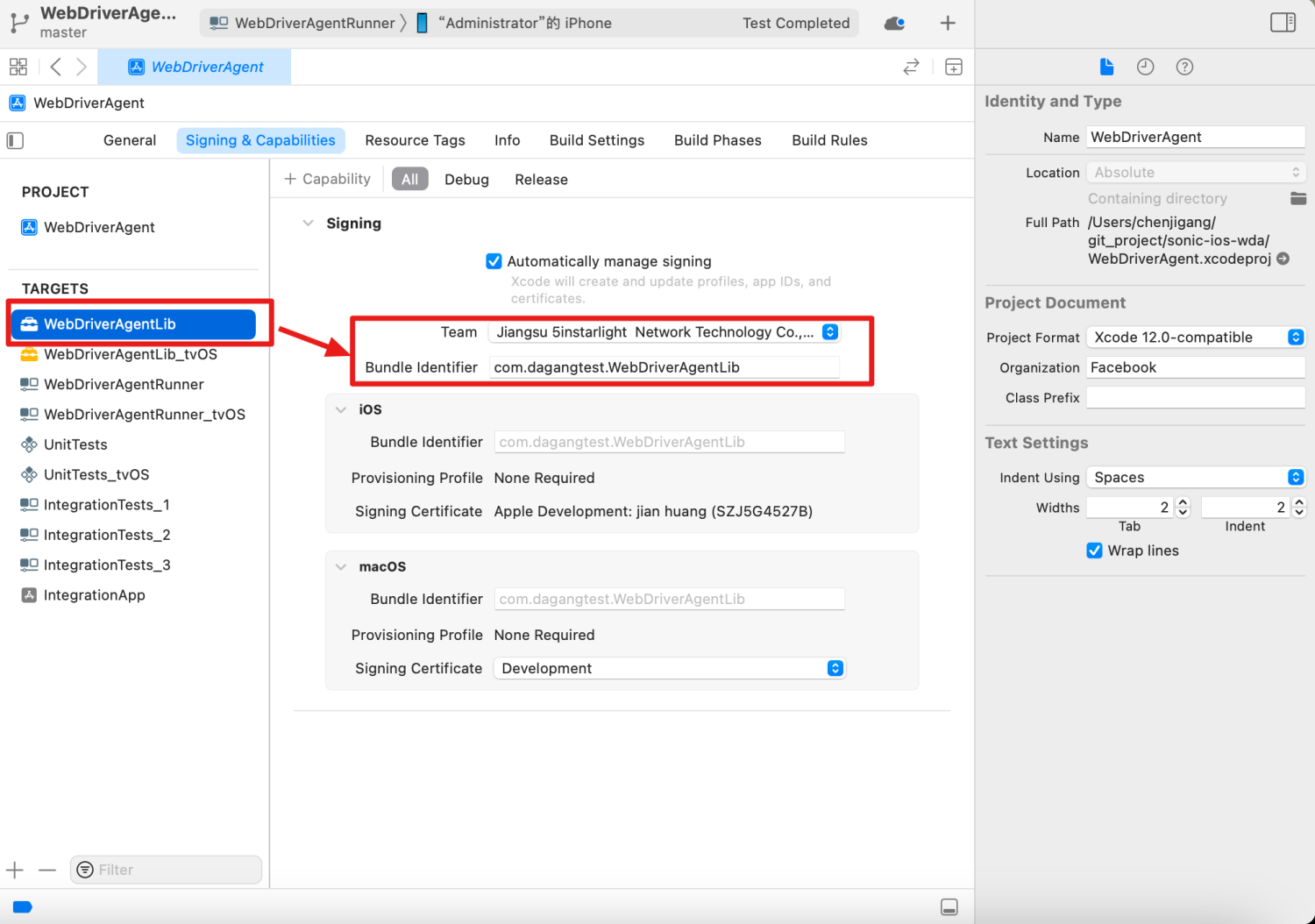Collapse the iOS signing section
1315x924 pixels.
click(341, 409)
